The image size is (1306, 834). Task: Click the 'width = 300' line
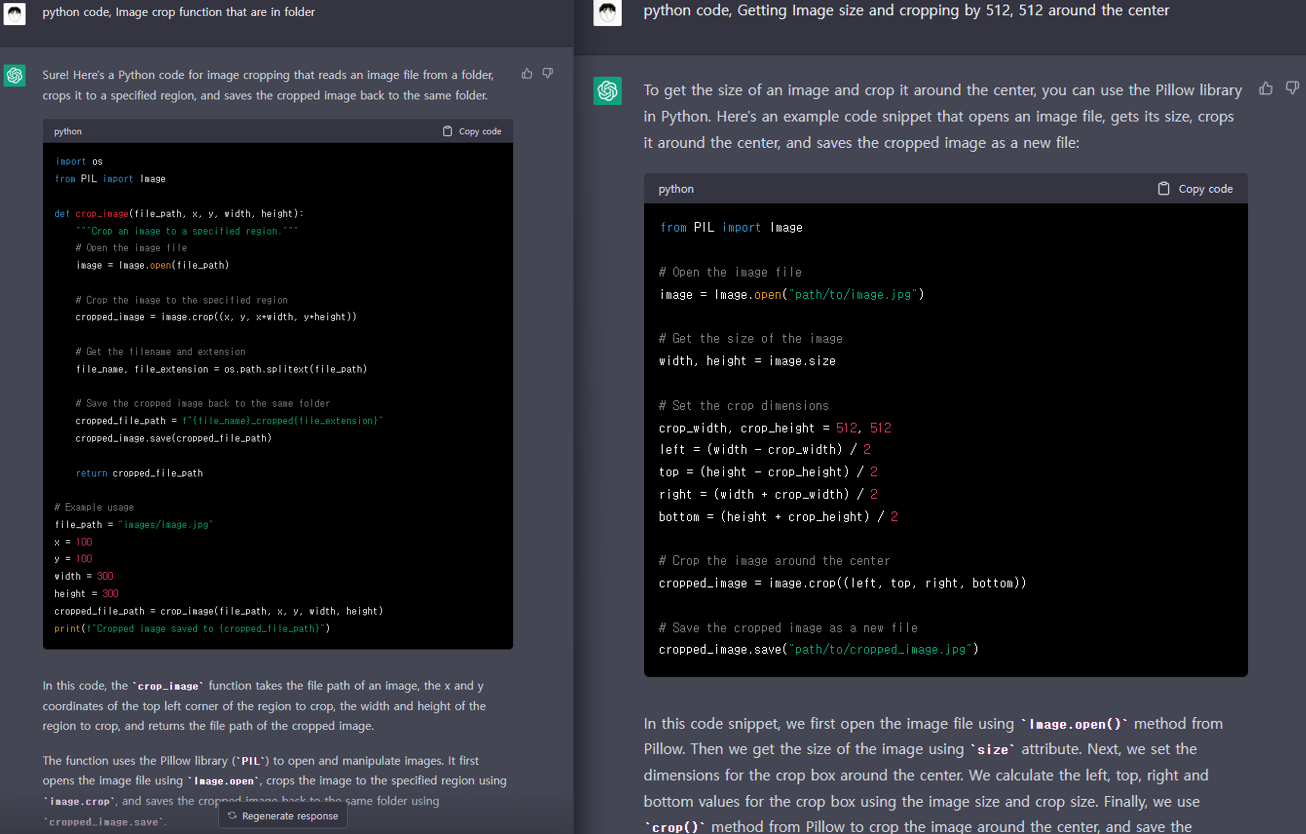click(x=84, y=576)
